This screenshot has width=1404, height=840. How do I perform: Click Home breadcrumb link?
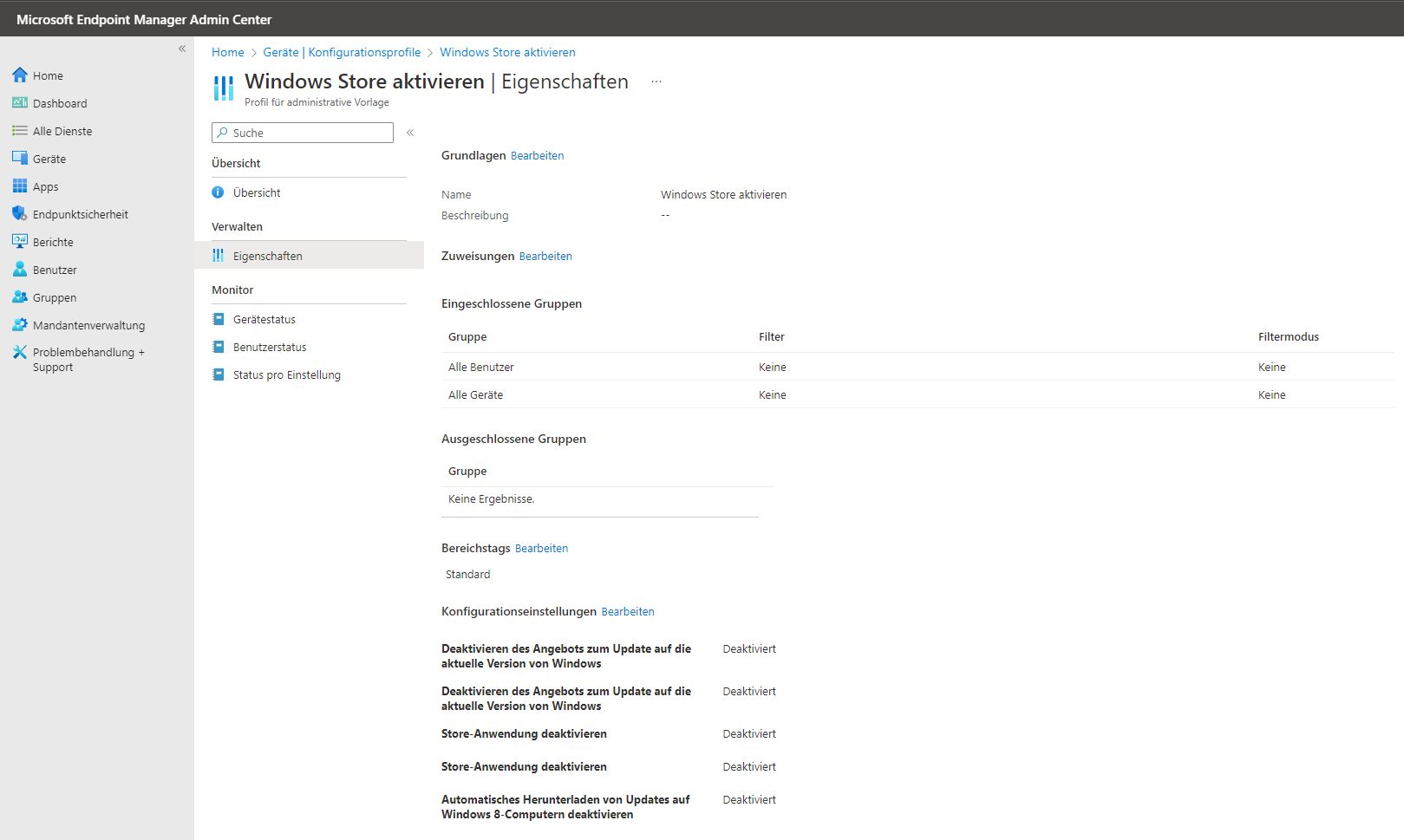coord(228,52)
